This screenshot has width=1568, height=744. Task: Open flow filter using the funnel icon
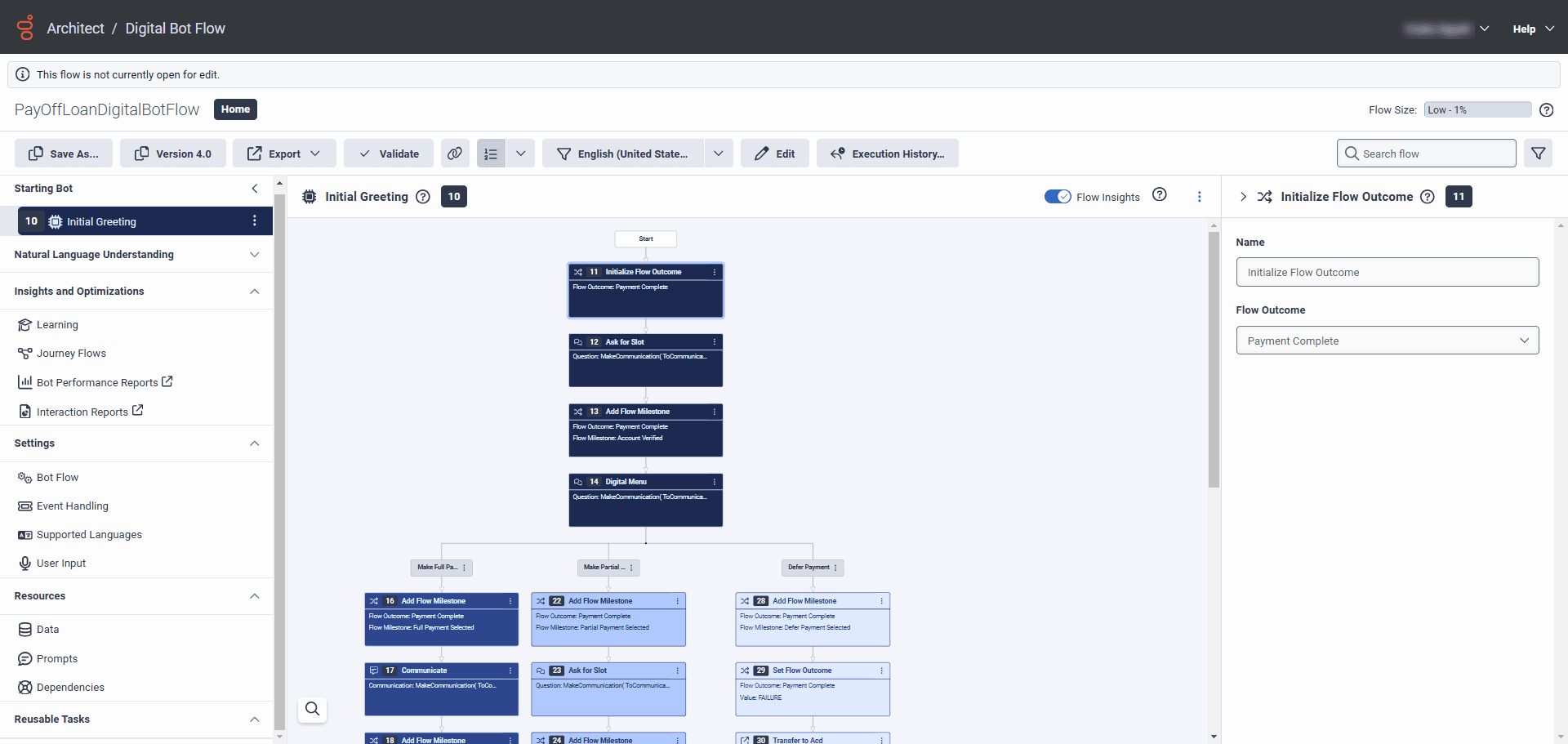tap(1539, 153)
